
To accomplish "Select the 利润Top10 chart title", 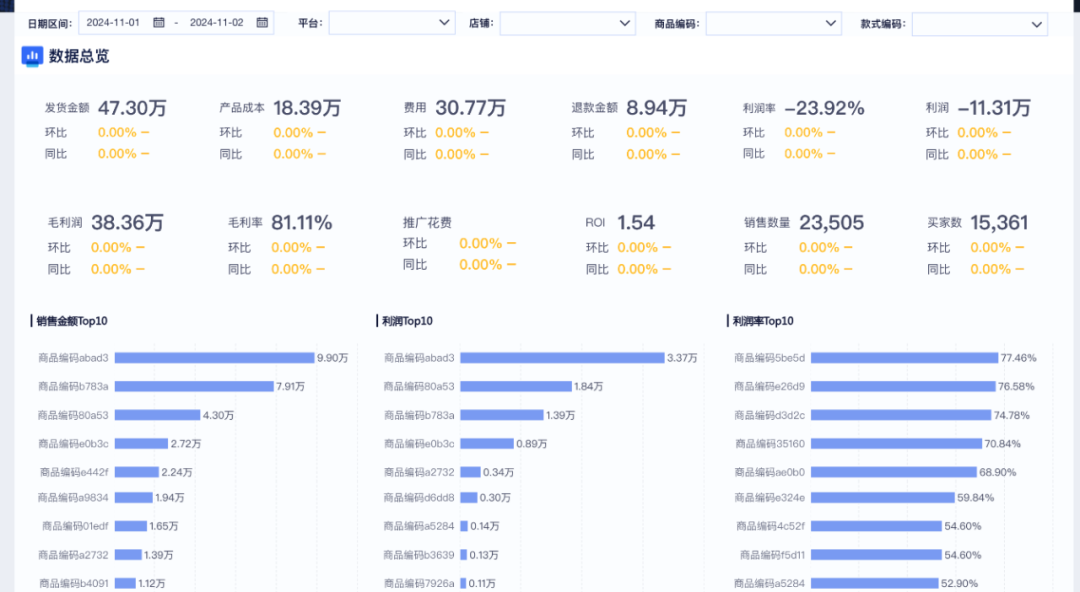I will (407, 321).
